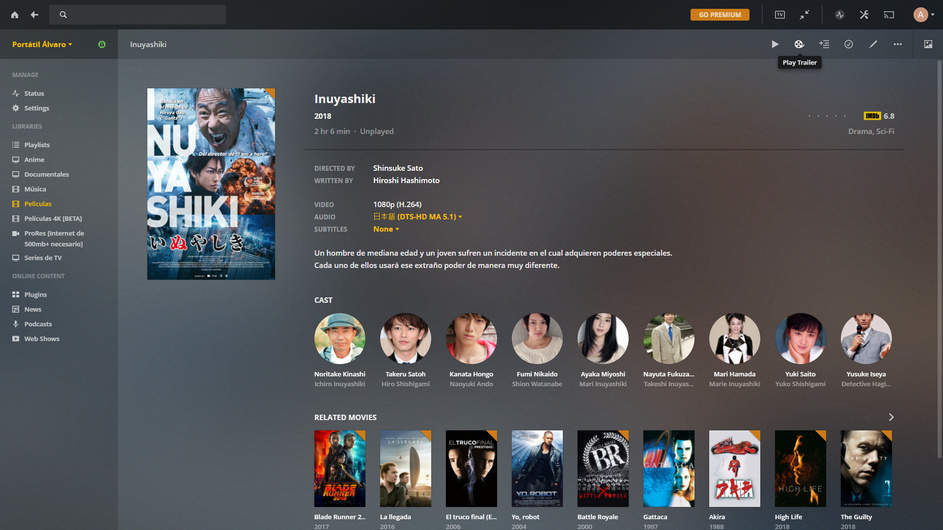Open related movie Blade Runner 2049 poster
943x530 pixels.
pyautogui.click(x=339, y=468)
